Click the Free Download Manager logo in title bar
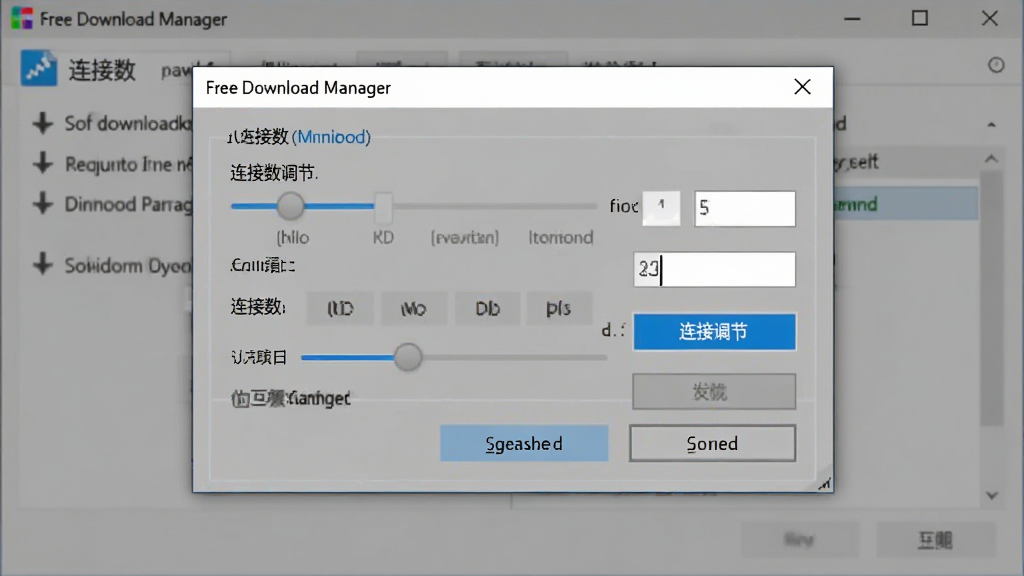Screen dimensions: 1024x576 22,18
